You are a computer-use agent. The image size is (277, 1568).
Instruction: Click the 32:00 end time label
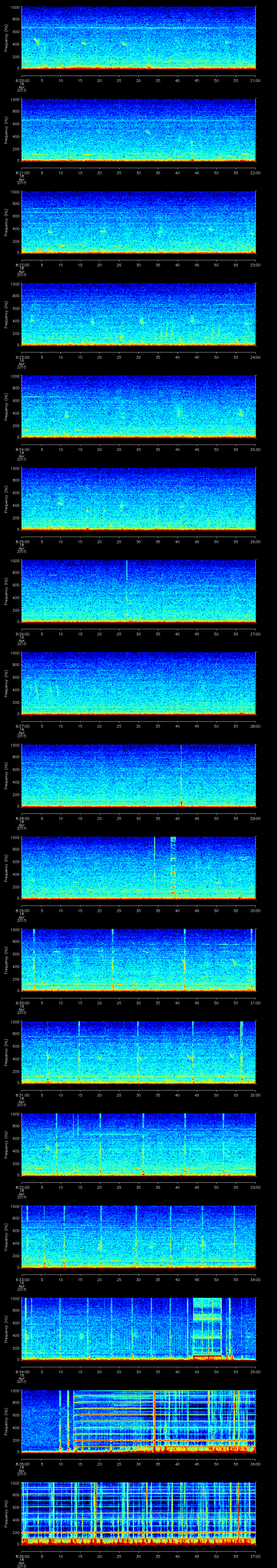click(x=256, y=1095)
